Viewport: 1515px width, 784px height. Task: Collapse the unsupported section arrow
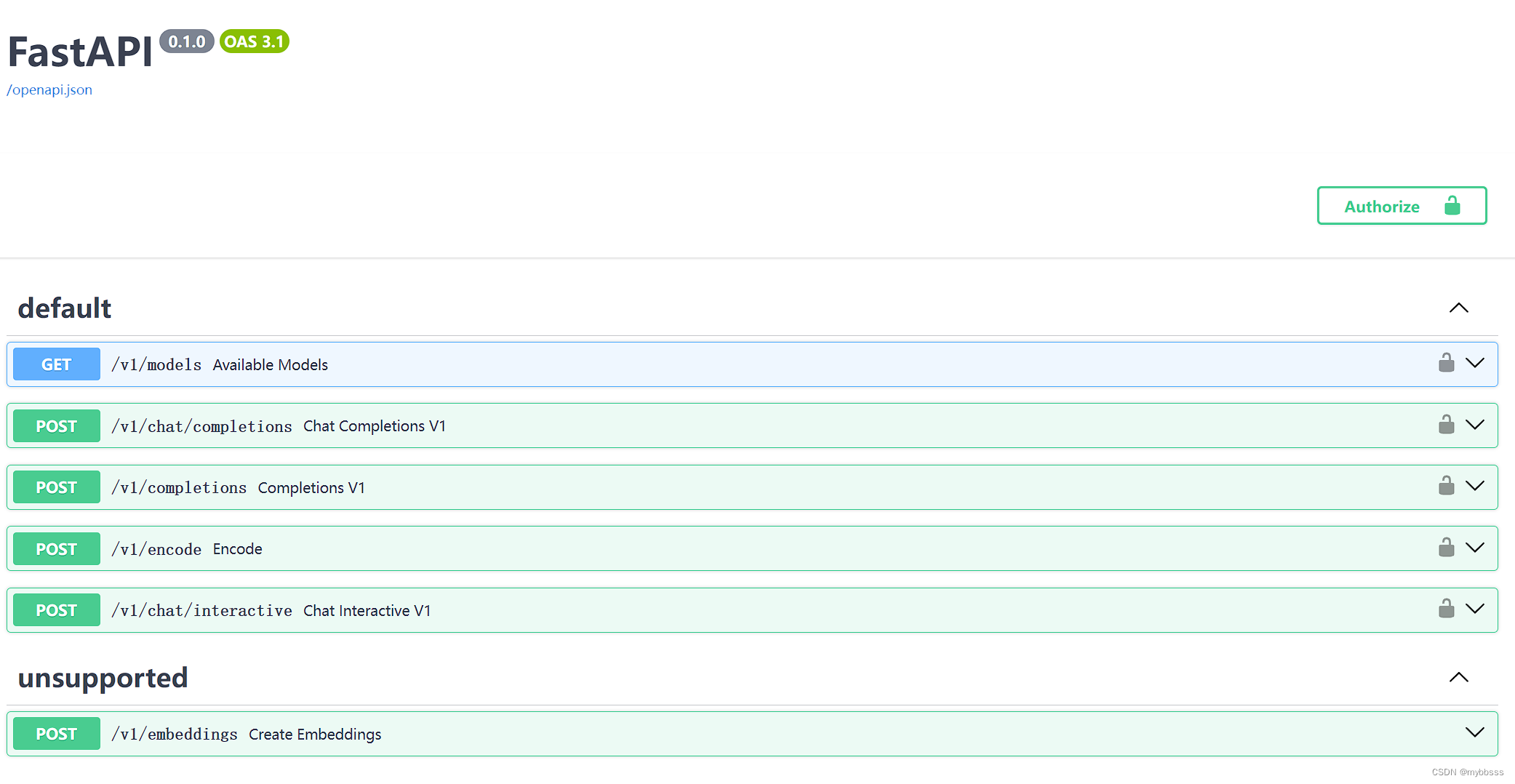(x=1459, y=678)
